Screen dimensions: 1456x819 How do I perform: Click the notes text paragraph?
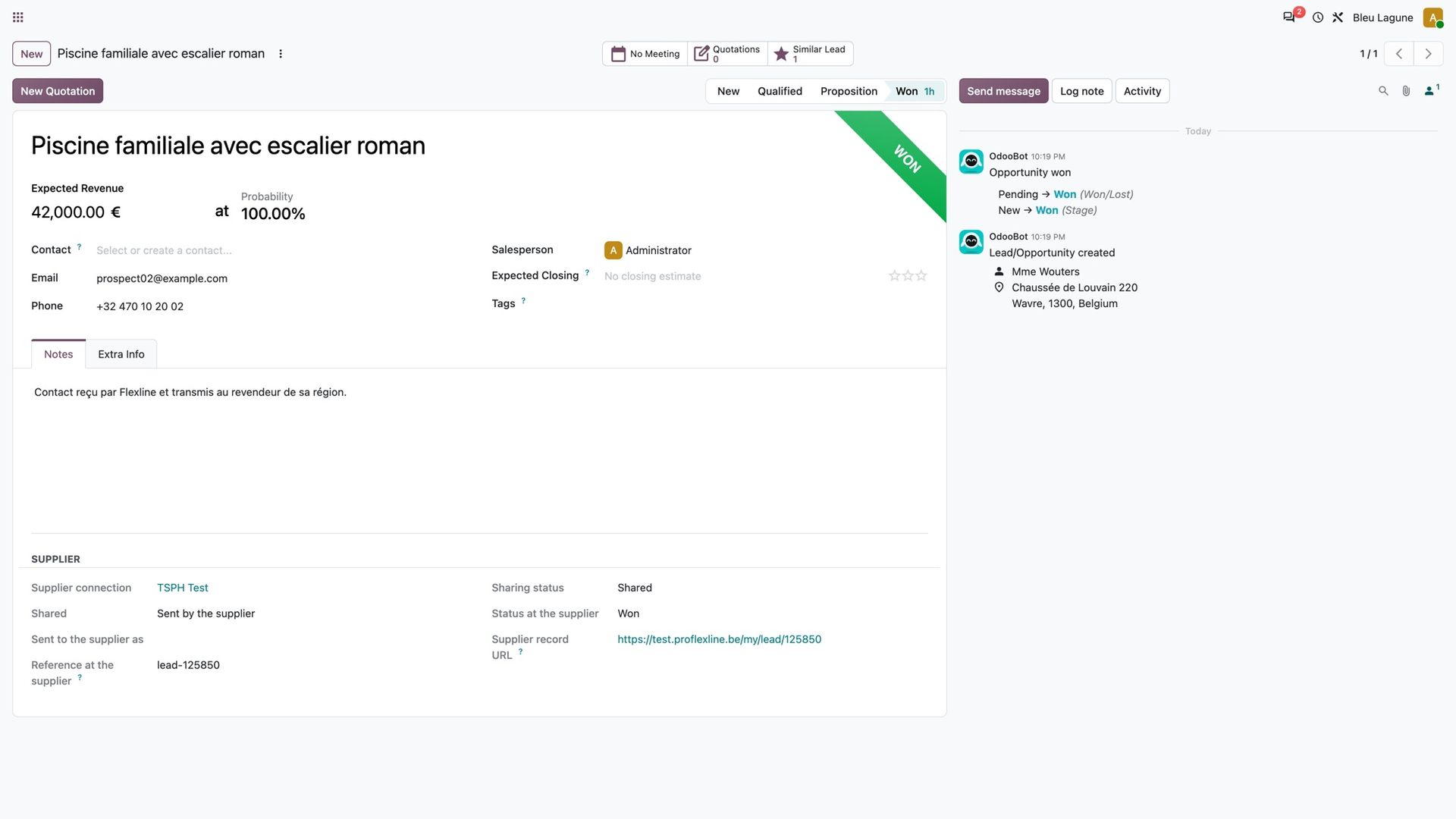pyautogui.click(x=190, y=392)
